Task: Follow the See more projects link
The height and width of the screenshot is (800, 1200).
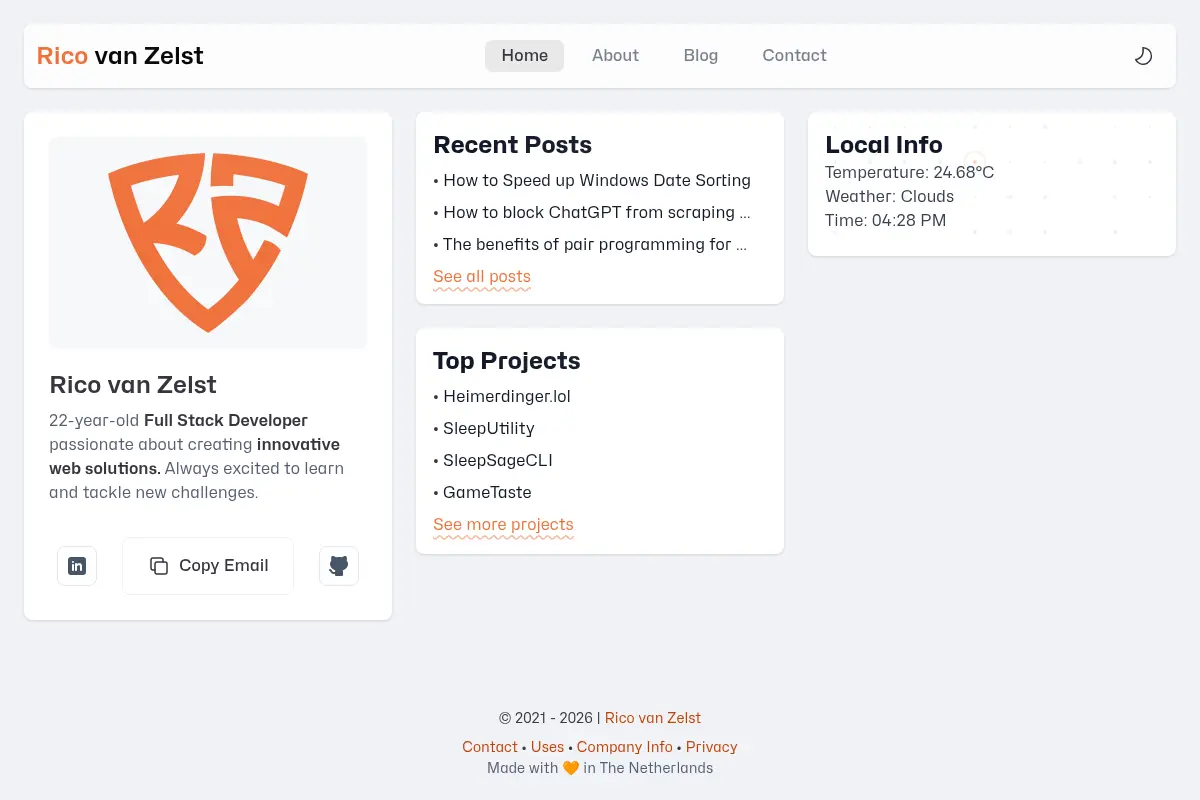Action: click(503, 525)
